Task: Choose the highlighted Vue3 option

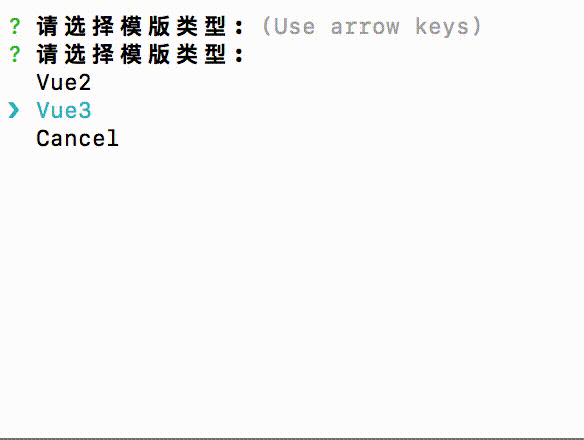Action: (64, 111)
